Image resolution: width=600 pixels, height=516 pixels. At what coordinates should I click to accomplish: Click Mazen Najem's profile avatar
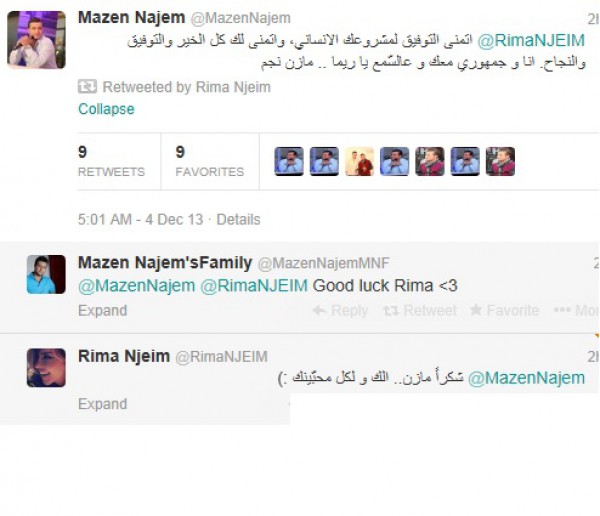(36, 40)
